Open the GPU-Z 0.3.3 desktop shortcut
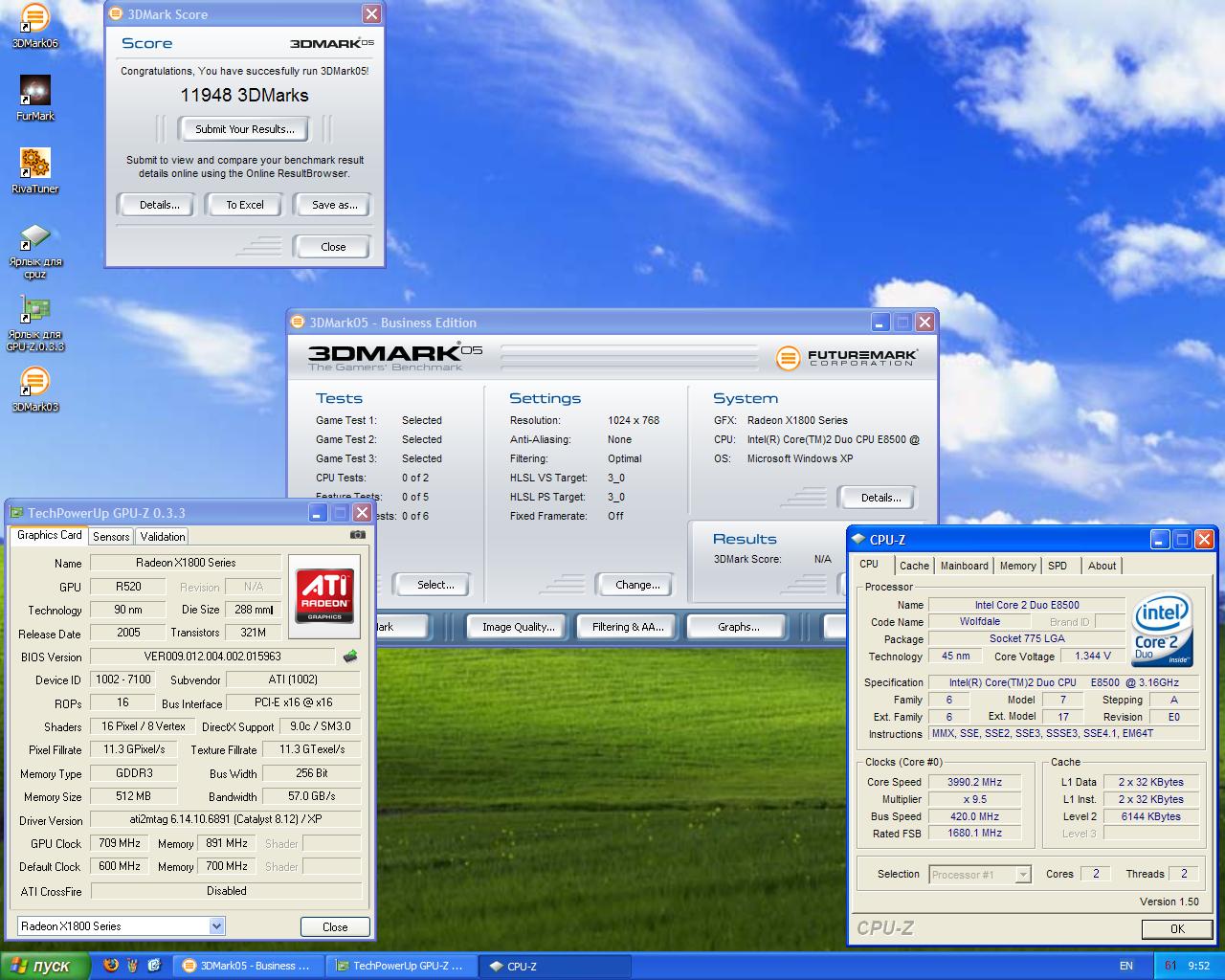This screenshot has height=980, width=1225. click(34, 323)
